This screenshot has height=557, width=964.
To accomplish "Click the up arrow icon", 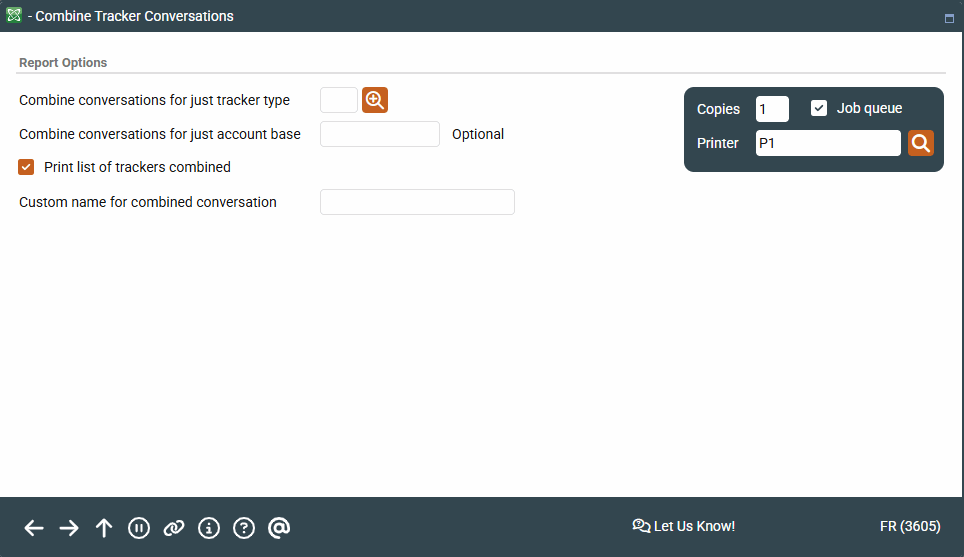I will tap(104, 528).
